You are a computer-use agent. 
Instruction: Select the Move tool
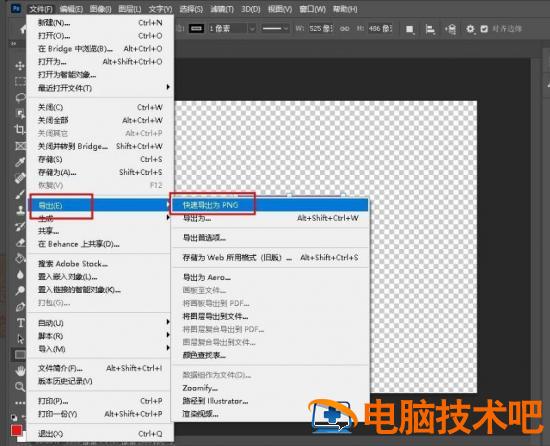(20, 66)
